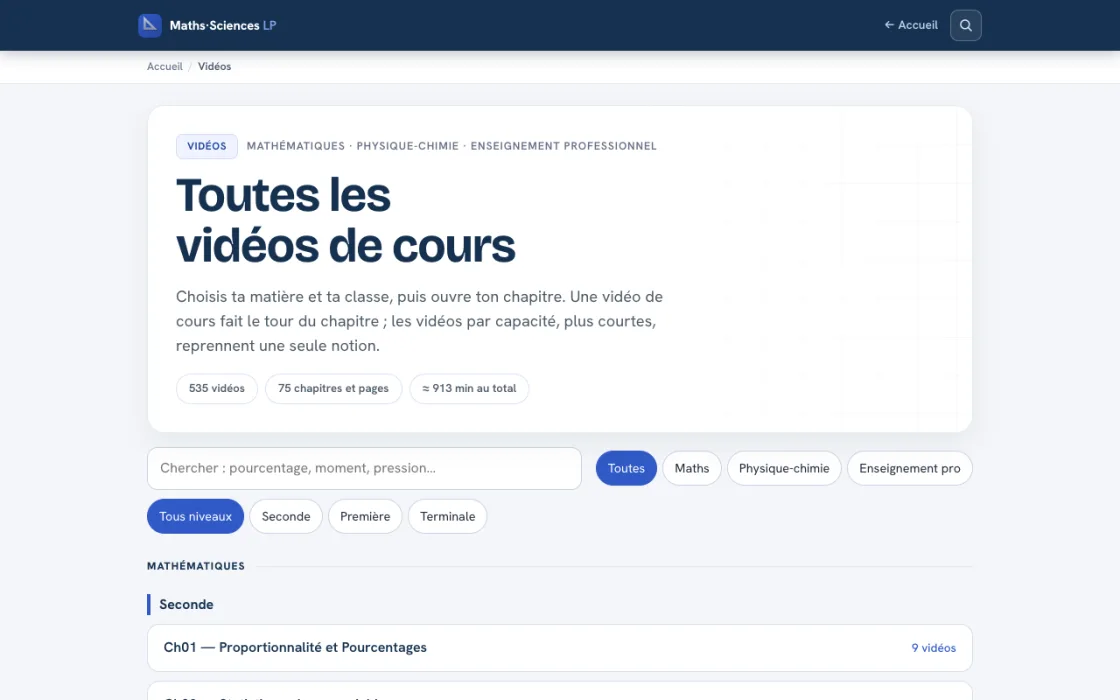
Task: Focus the Chercher search input field
Action: pyautogui.click(x=364, y=469)
